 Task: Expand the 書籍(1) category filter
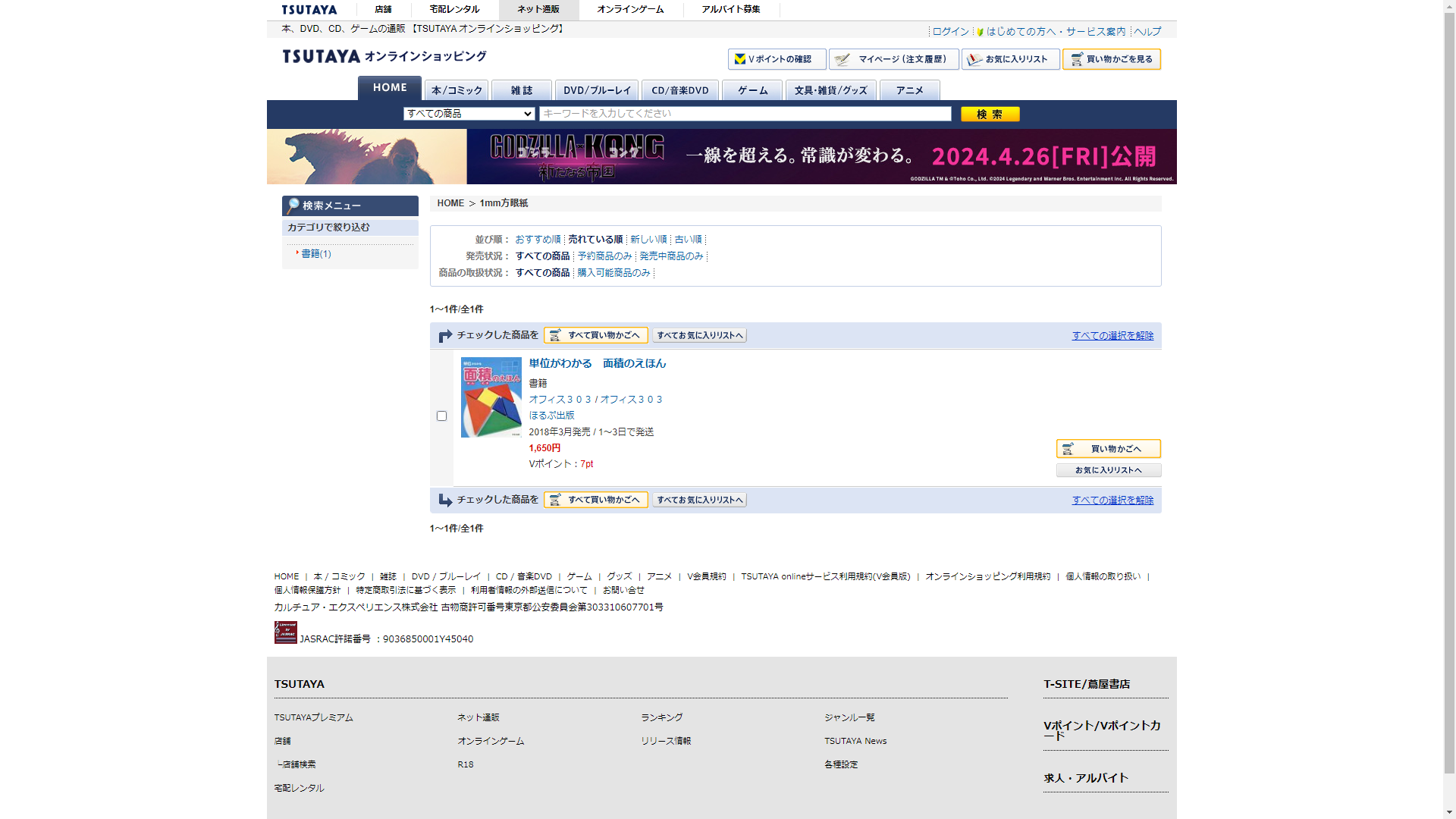316,254
